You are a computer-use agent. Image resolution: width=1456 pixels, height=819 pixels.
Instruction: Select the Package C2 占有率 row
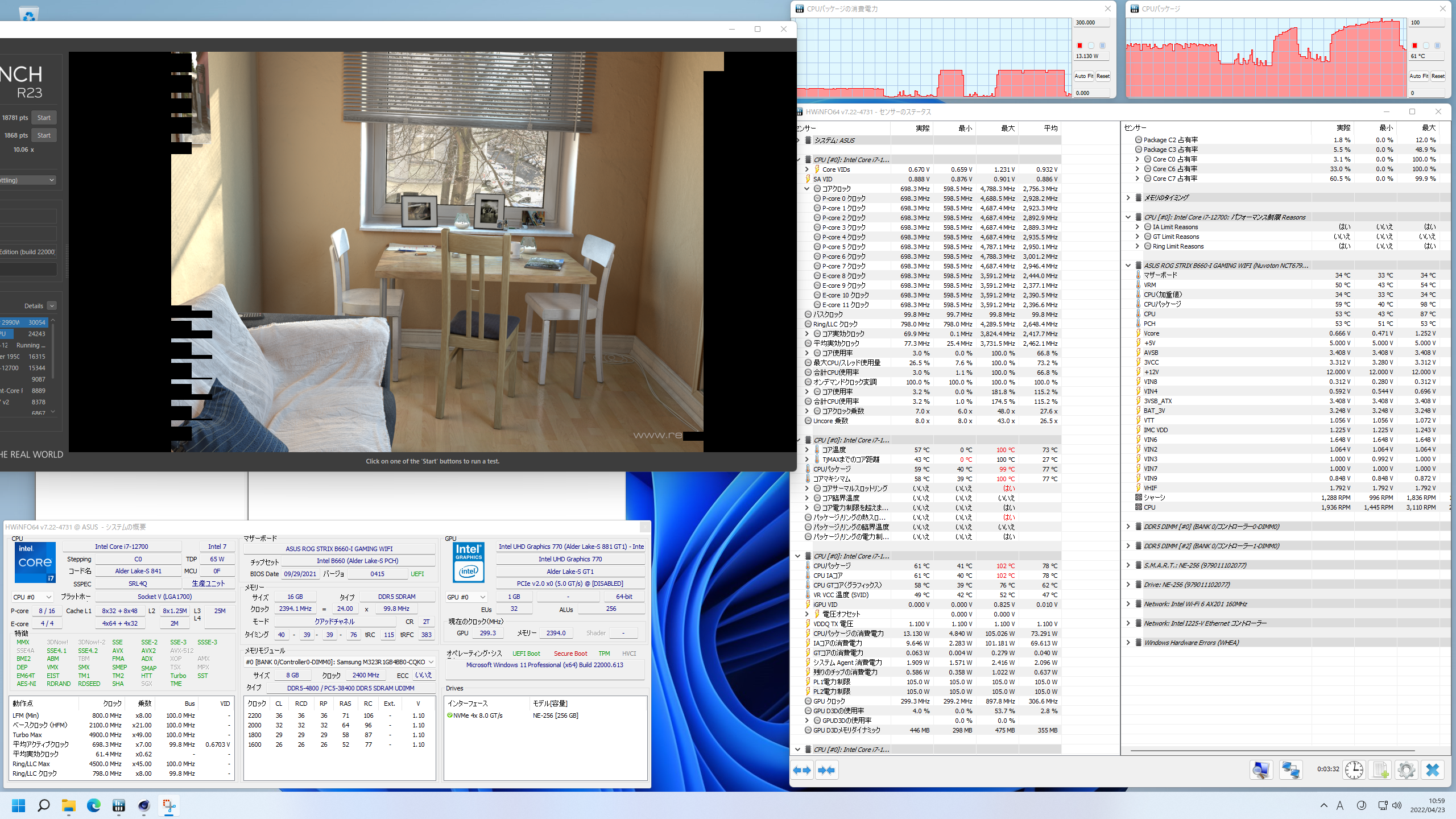click(1285, 140)
